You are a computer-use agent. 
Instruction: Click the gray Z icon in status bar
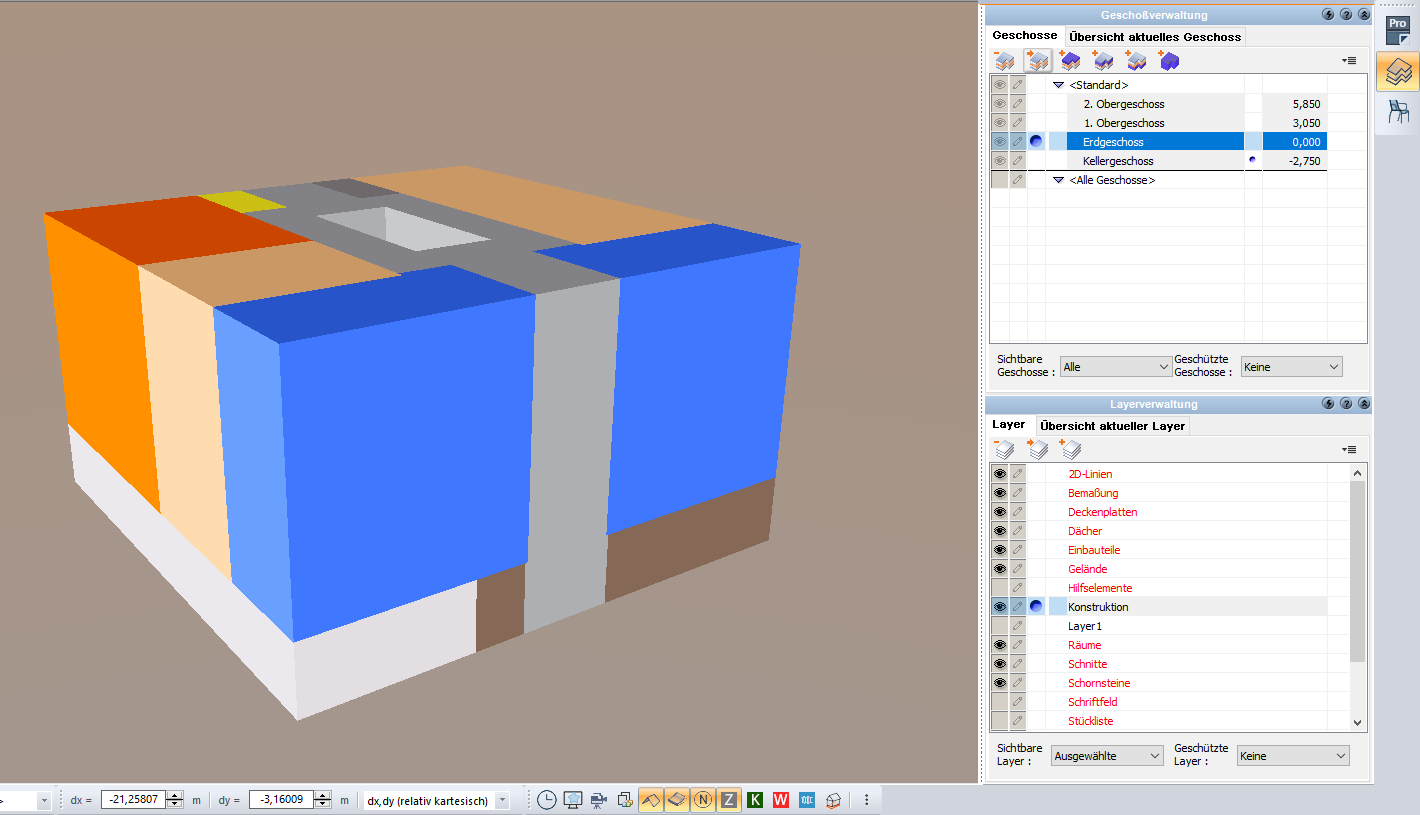[728, 799]
